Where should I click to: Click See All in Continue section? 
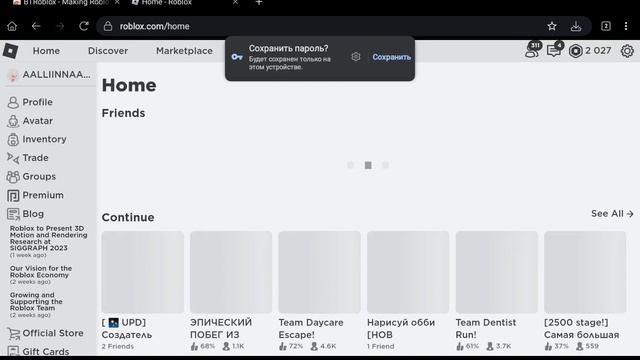point(612,213)
